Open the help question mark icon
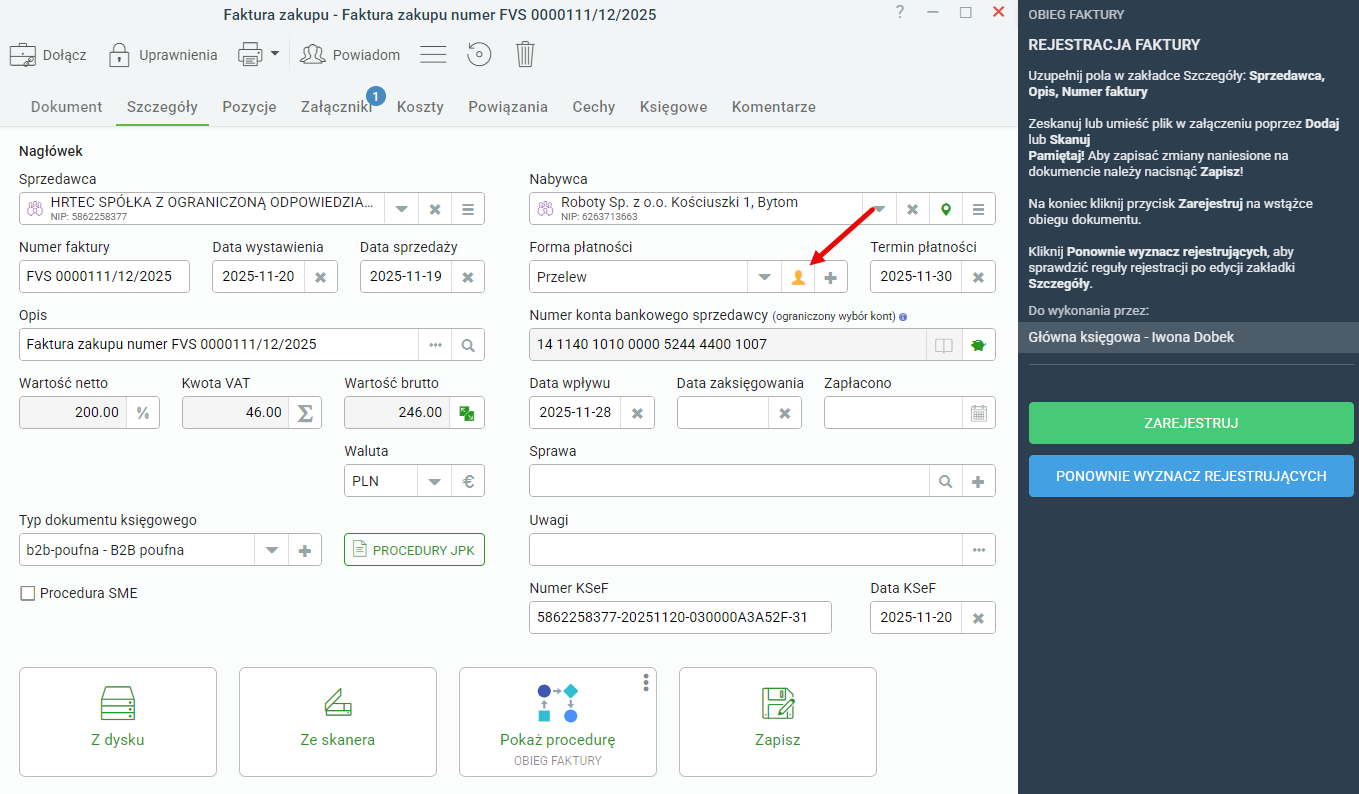The height and width of the screenshot is (794, 1359). (900, 12)
